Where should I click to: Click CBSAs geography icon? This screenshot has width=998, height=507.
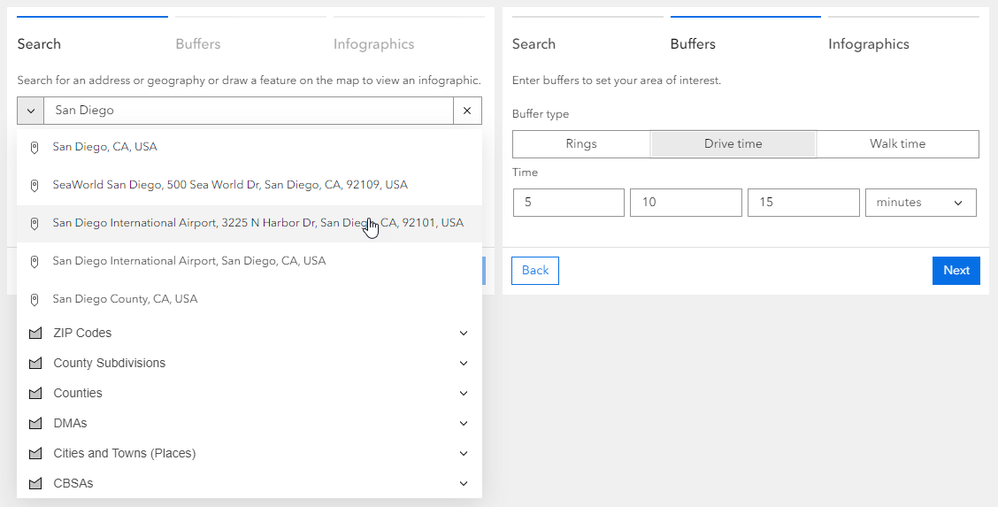click(x=36, y=483)
